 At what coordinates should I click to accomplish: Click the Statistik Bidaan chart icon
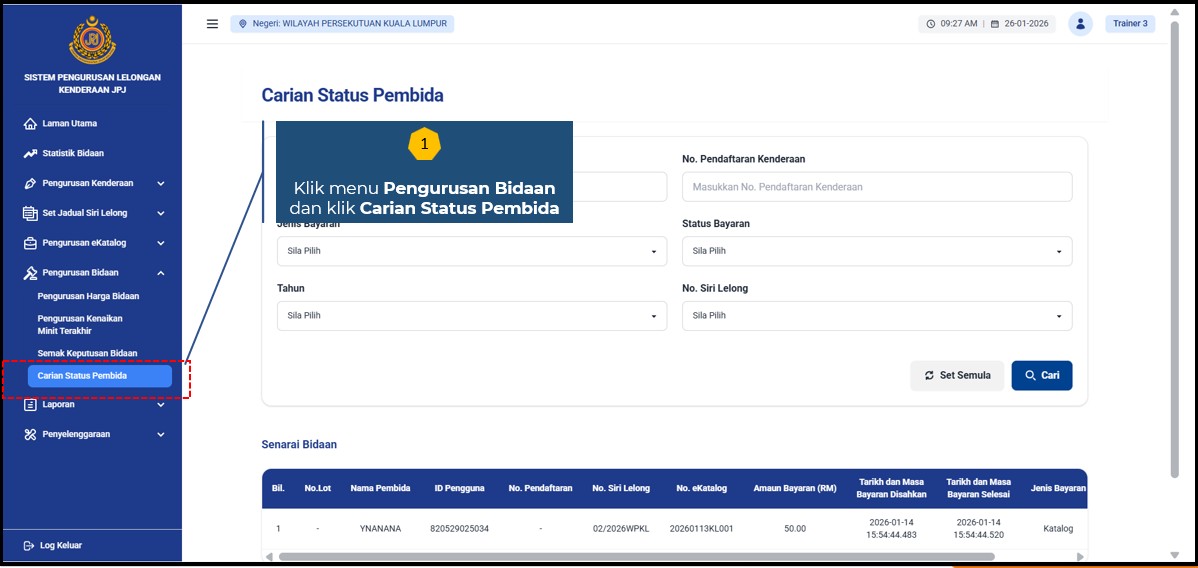point(30,154)
